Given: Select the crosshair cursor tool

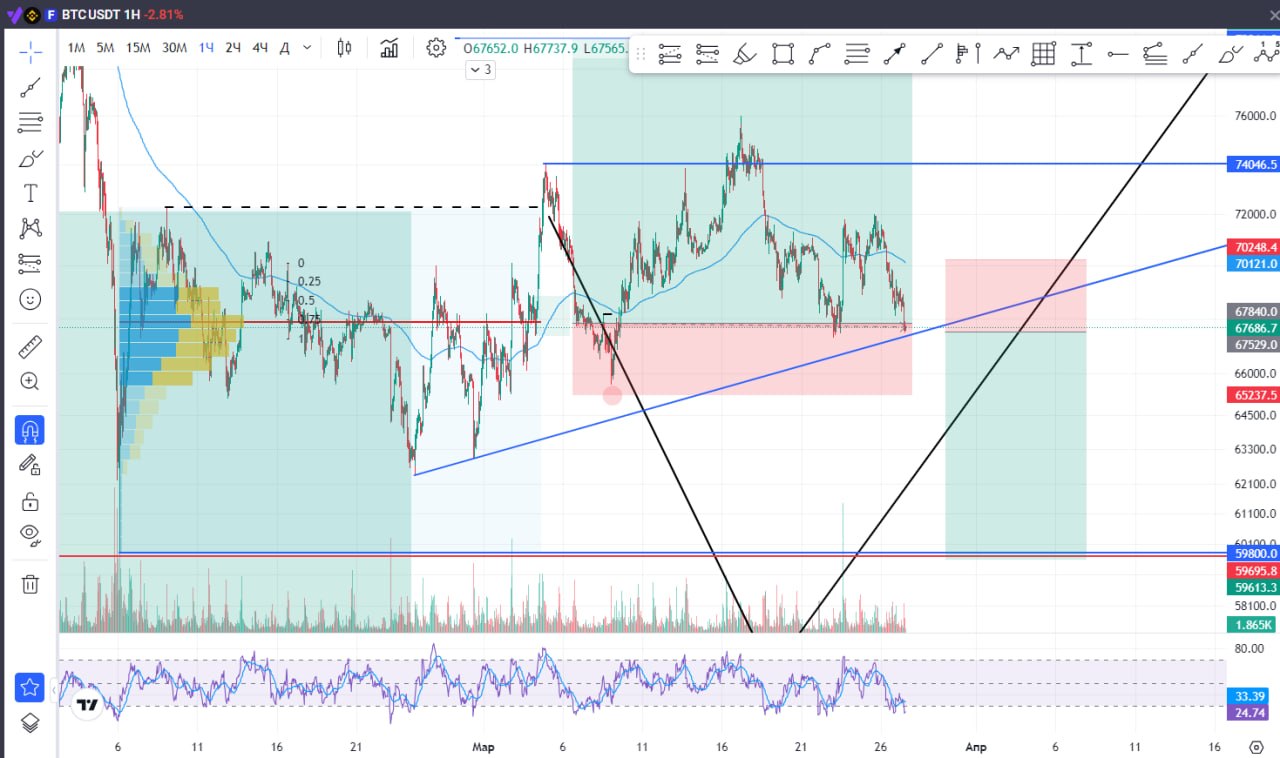Looking at the screenshot, I should (x=30, y=52).
